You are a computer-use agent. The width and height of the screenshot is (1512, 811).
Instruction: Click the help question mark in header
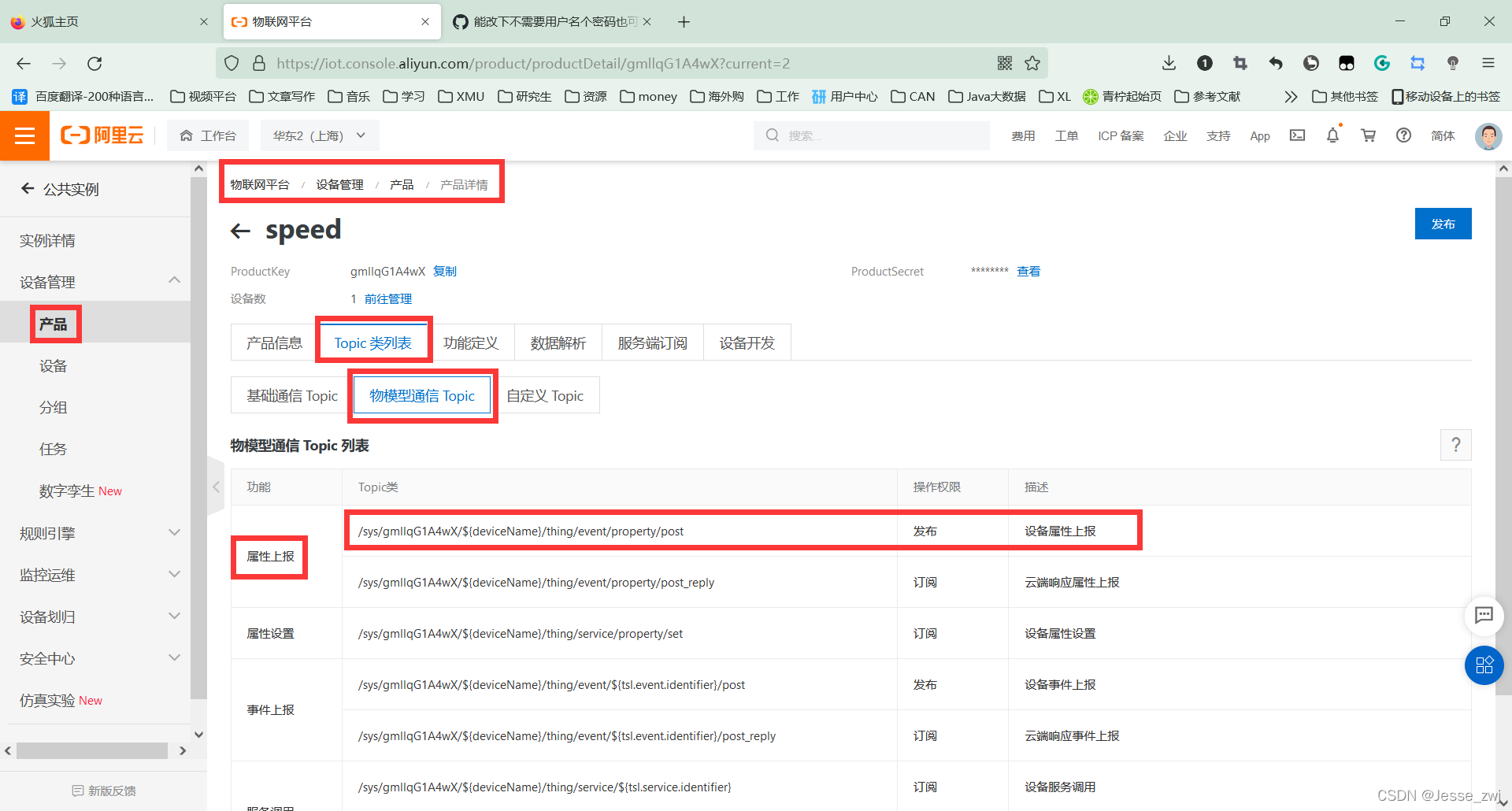coord(1403,135)
